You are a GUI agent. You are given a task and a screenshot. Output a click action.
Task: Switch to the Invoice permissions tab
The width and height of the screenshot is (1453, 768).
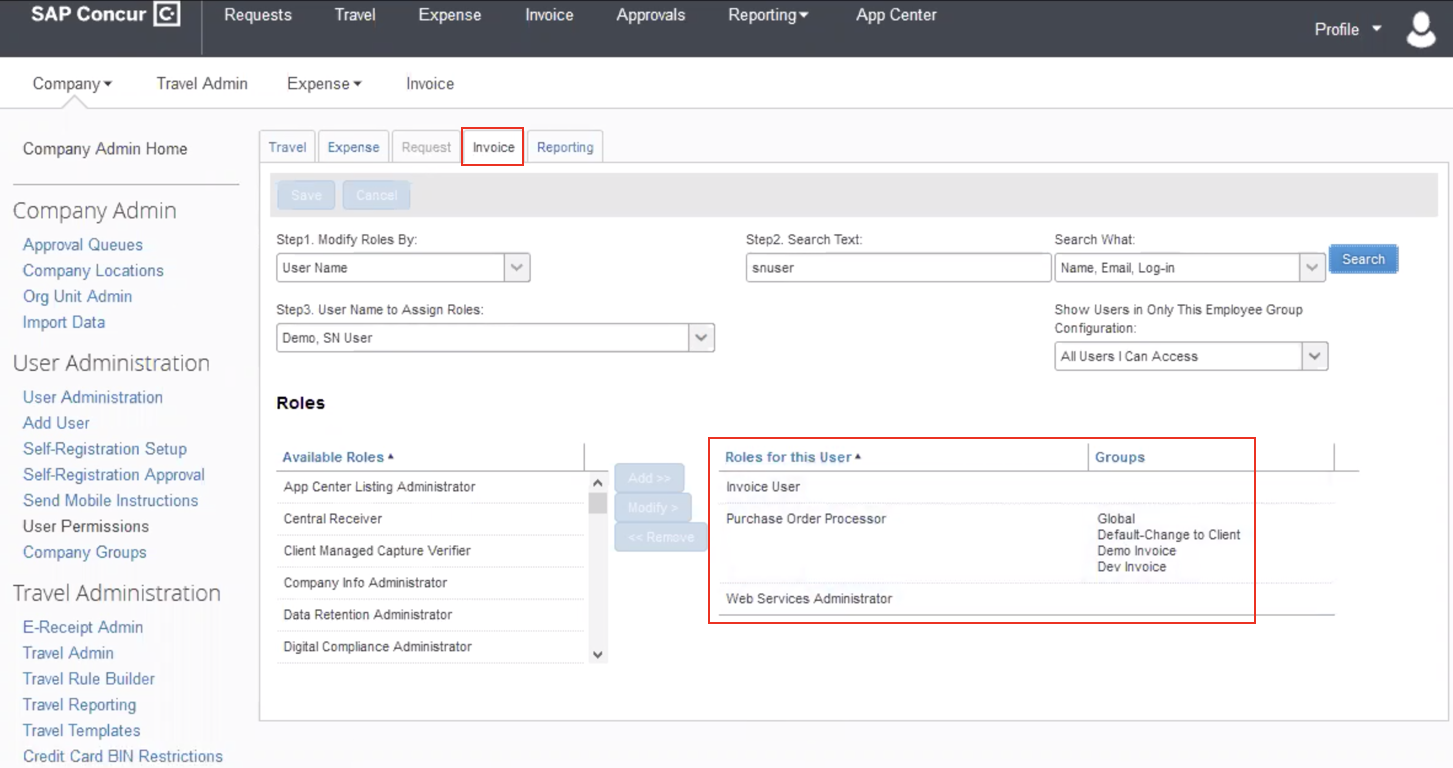493,147
